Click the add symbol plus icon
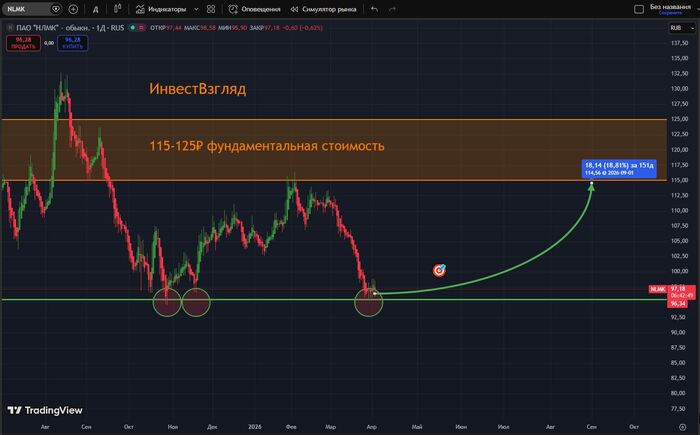Viewport: 700px width, 435px height. pyautogui.click(x=73, y=9)
